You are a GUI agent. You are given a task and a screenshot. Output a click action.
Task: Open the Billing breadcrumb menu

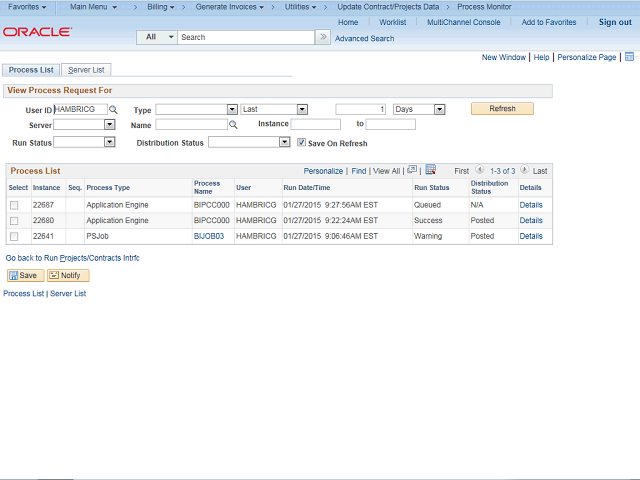pyautogui.click(x=161, y=7)
